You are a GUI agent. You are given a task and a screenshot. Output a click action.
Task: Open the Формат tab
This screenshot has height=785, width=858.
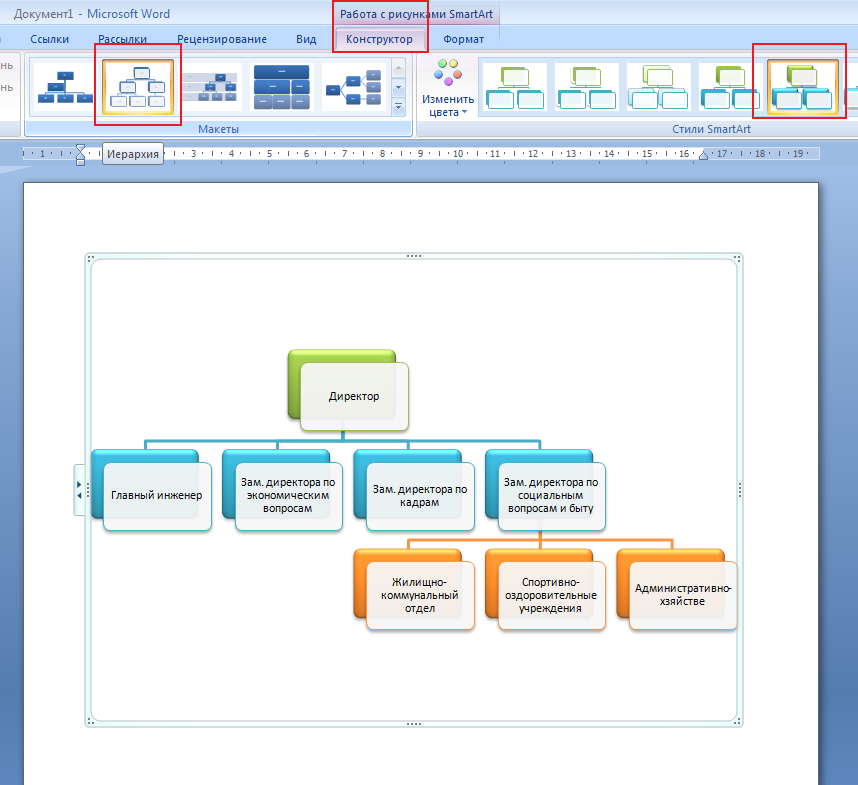click(463, 39)
